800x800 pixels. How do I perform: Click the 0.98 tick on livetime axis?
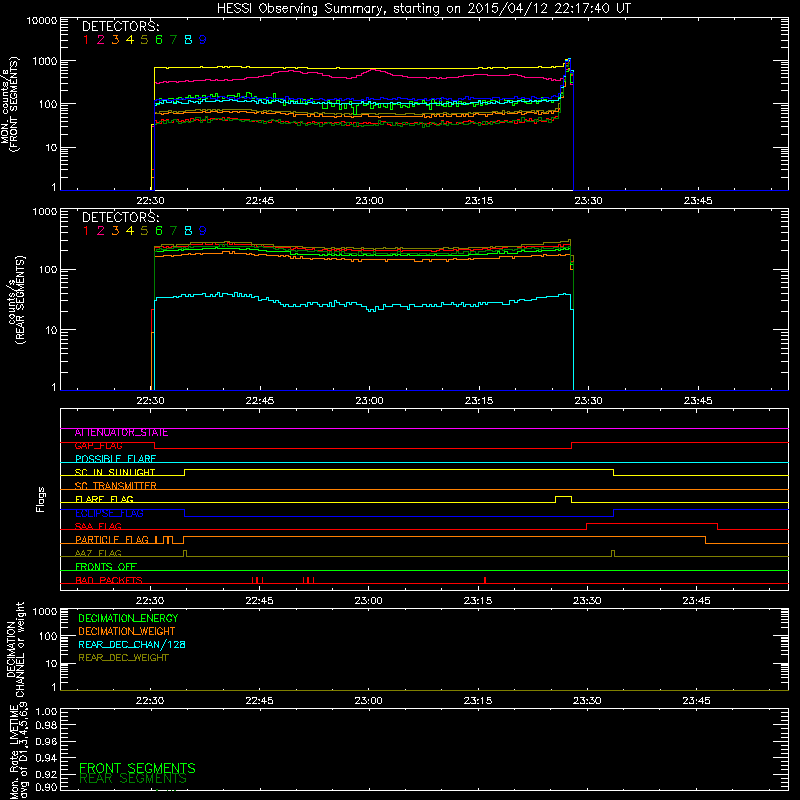[x=47, y=726]
